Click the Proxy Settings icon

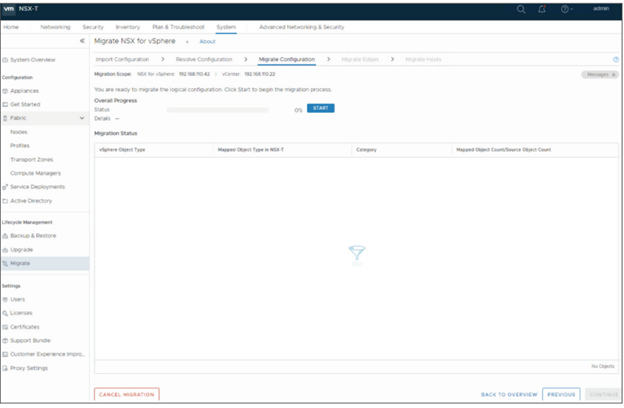5,368
